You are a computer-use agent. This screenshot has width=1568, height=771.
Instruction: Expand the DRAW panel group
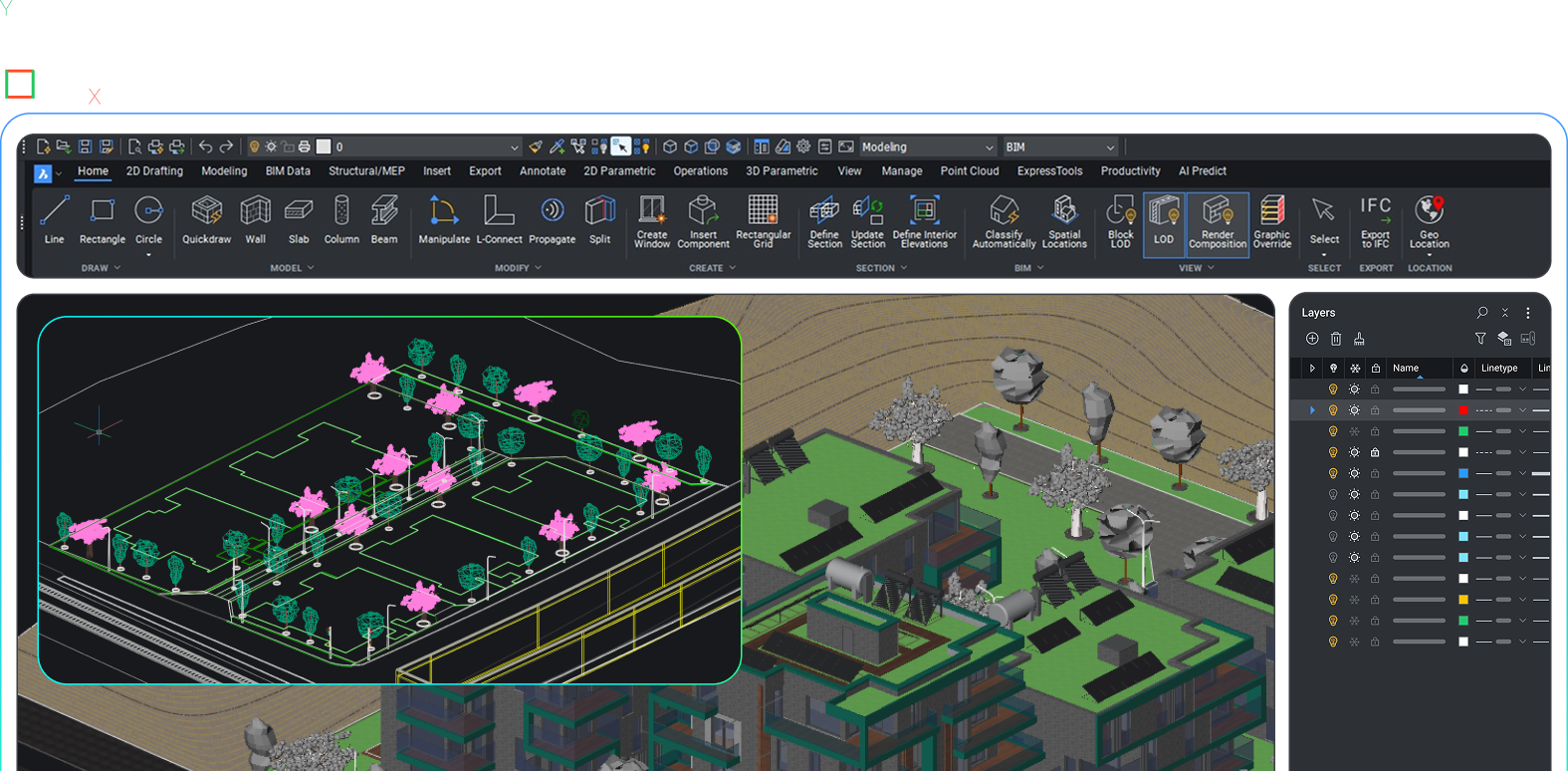pyautogui.click(x=101, y=268)
